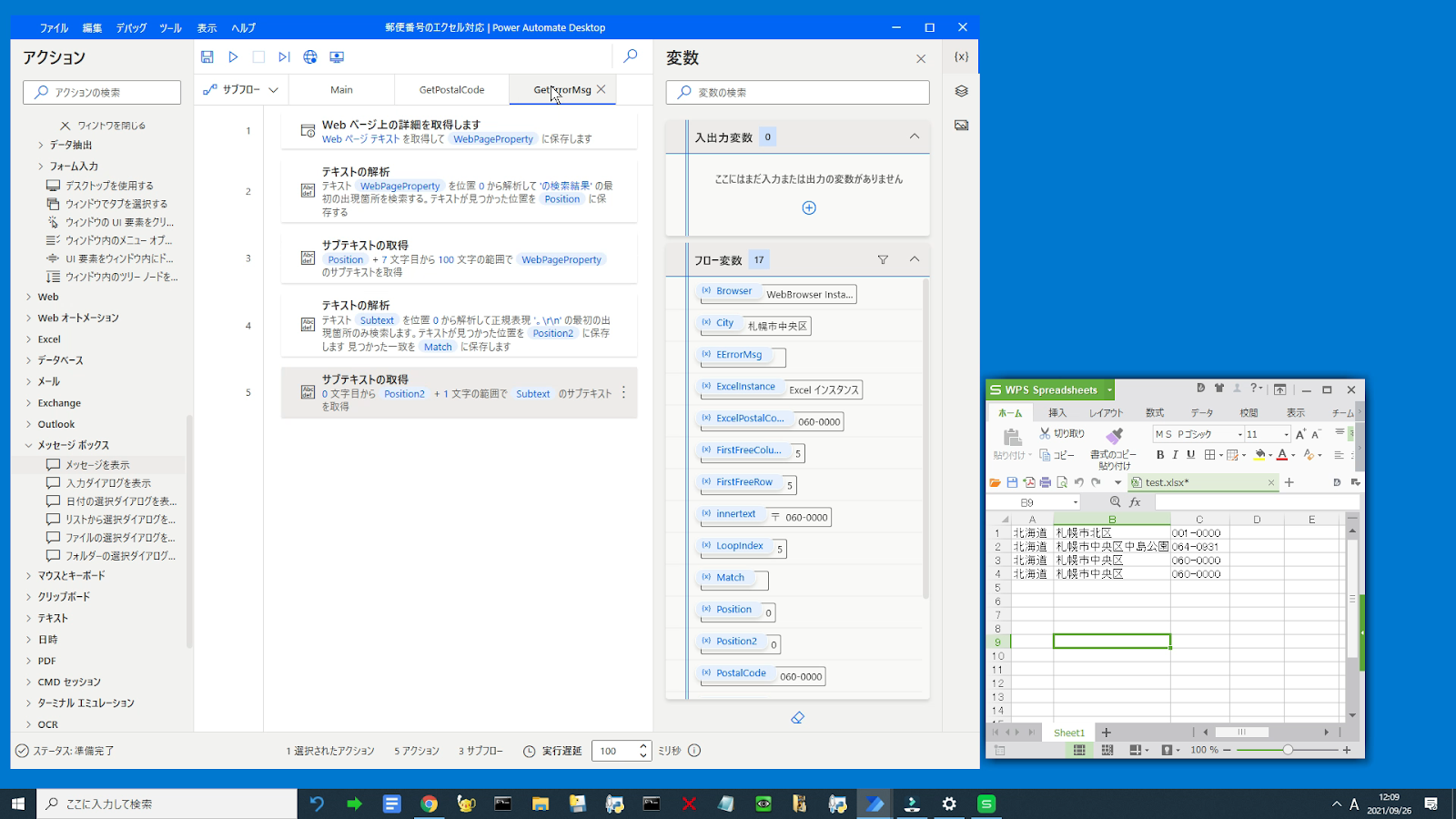This screenshot has height=819, width=1456.
Task: Open the WPS insert function fx icon
Action: point(1135,502)
